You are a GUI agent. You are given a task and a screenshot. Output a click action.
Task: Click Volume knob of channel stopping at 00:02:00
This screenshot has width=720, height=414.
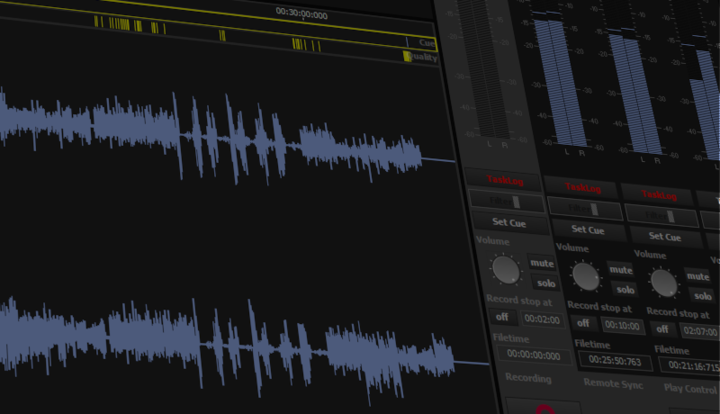[506, 270]
